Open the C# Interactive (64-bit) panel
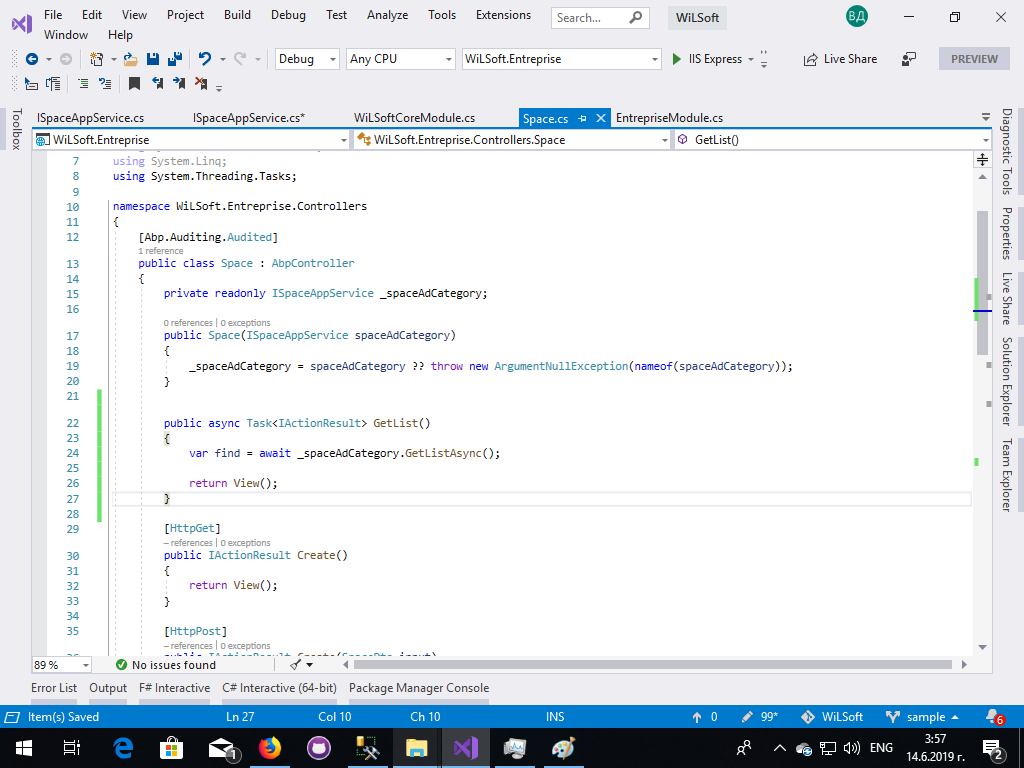Viewport: 1024px width, 768px height. click(x=280, y=688)
